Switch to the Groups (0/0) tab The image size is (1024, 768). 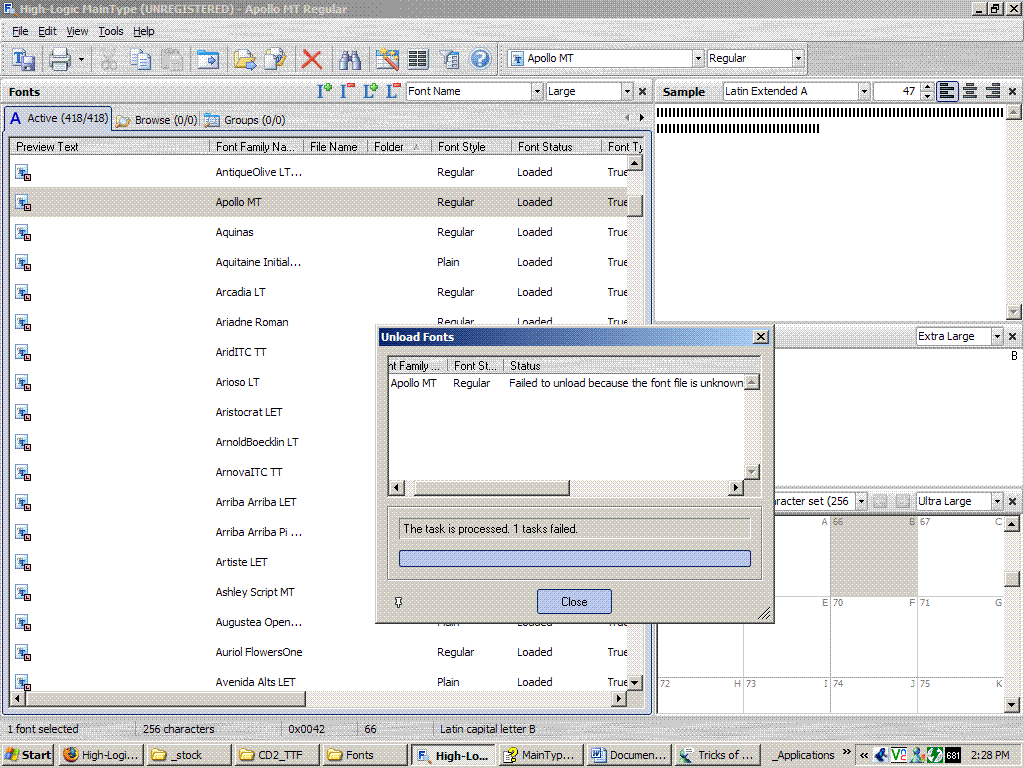point(245,120)
